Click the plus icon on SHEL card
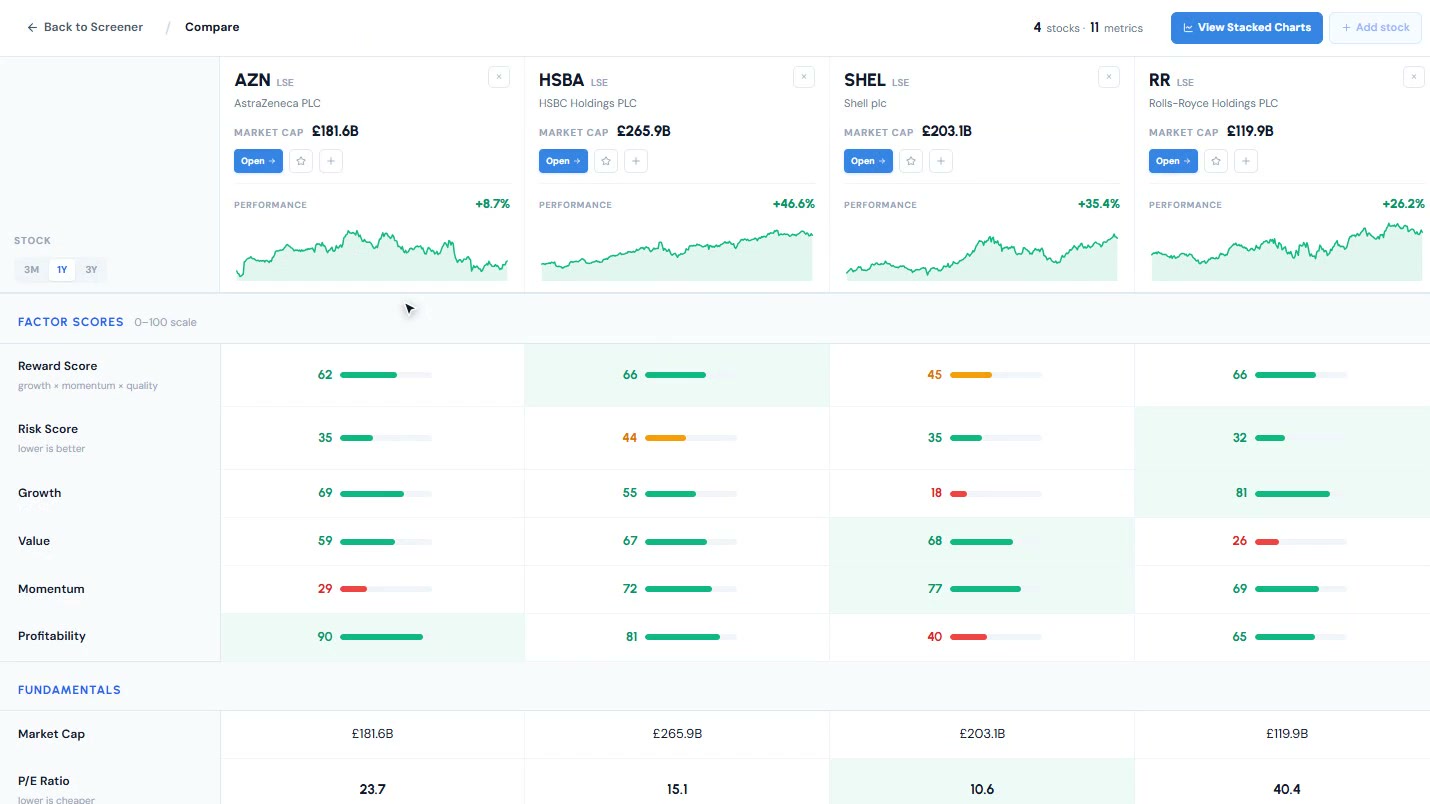The width and height of the screenshot is (1430, 804). [x=941, y=161]
